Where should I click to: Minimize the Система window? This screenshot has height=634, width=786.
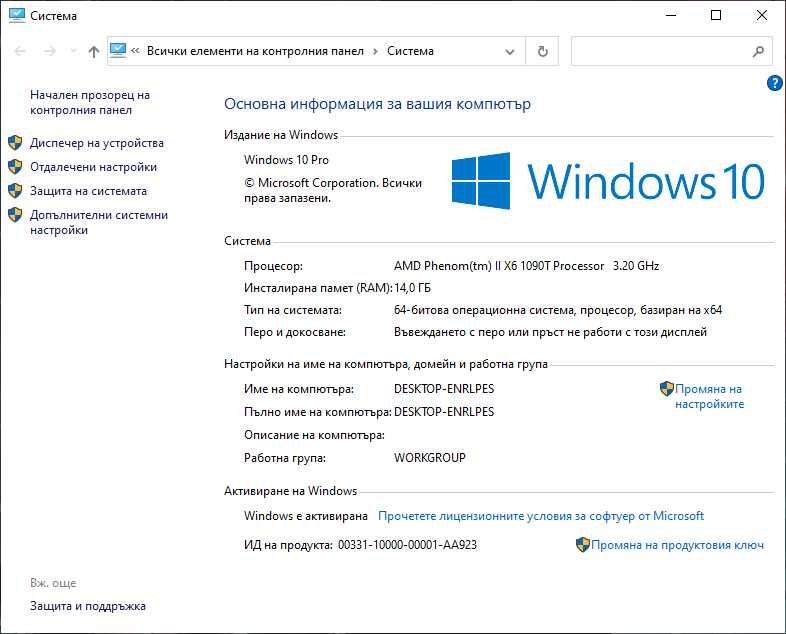tap(671, 16)
